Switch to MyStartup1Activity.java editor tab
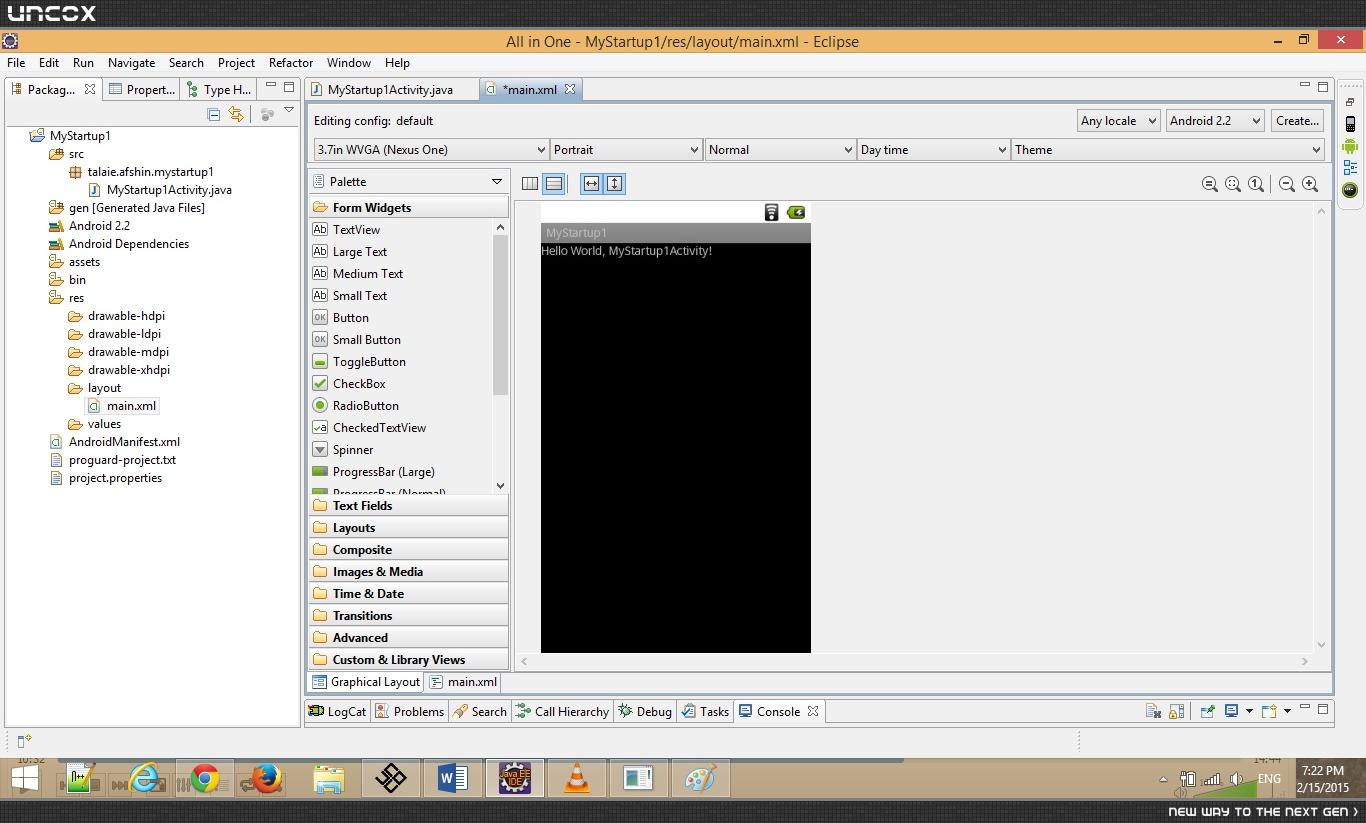This screenshot has height=823, width=1366. tap(390, 90)
